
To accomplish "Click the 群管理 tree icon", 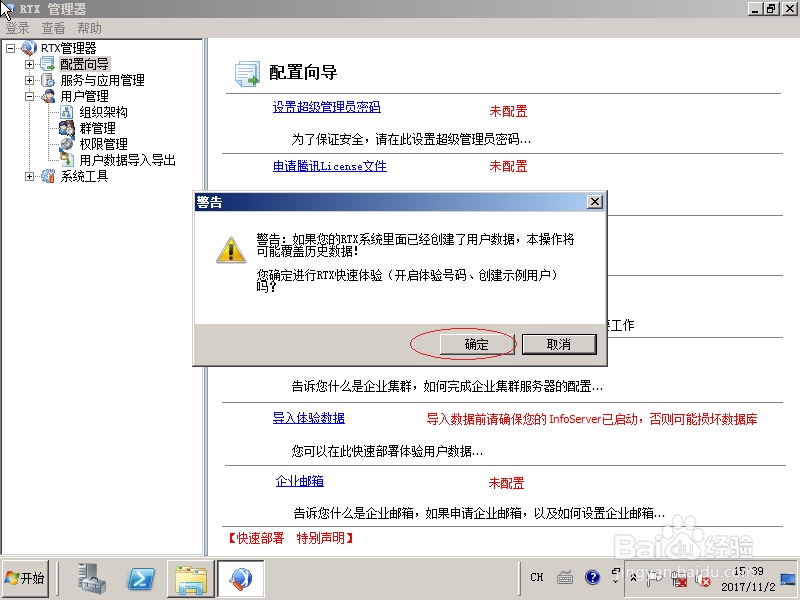I will click(x=67, y=128).
